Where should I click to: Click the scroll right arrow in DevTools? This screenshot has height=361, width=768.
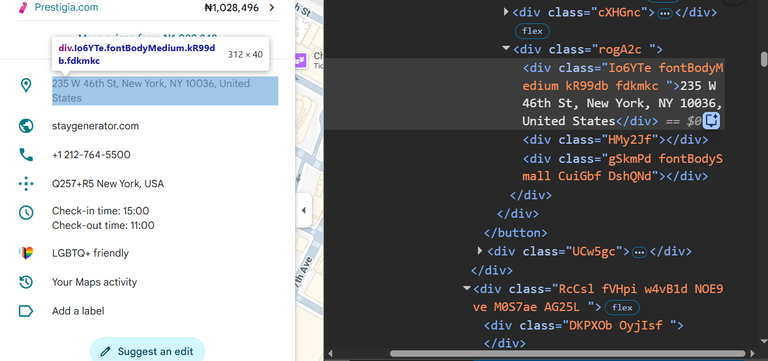click(x=754, y=353)
